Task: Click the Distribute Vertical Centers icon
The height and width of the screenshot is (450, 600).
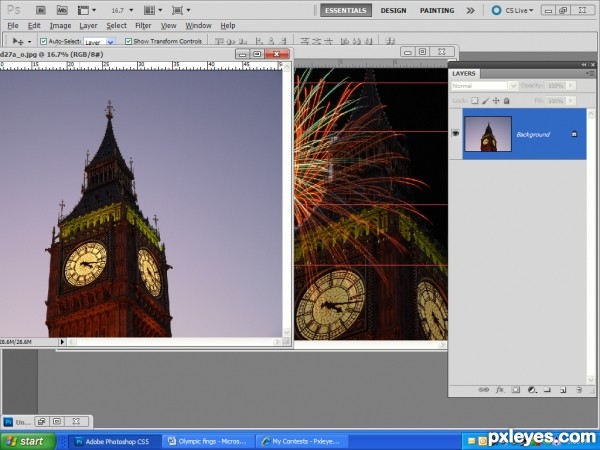Action: pyautogui.click(x=317, y=41)
